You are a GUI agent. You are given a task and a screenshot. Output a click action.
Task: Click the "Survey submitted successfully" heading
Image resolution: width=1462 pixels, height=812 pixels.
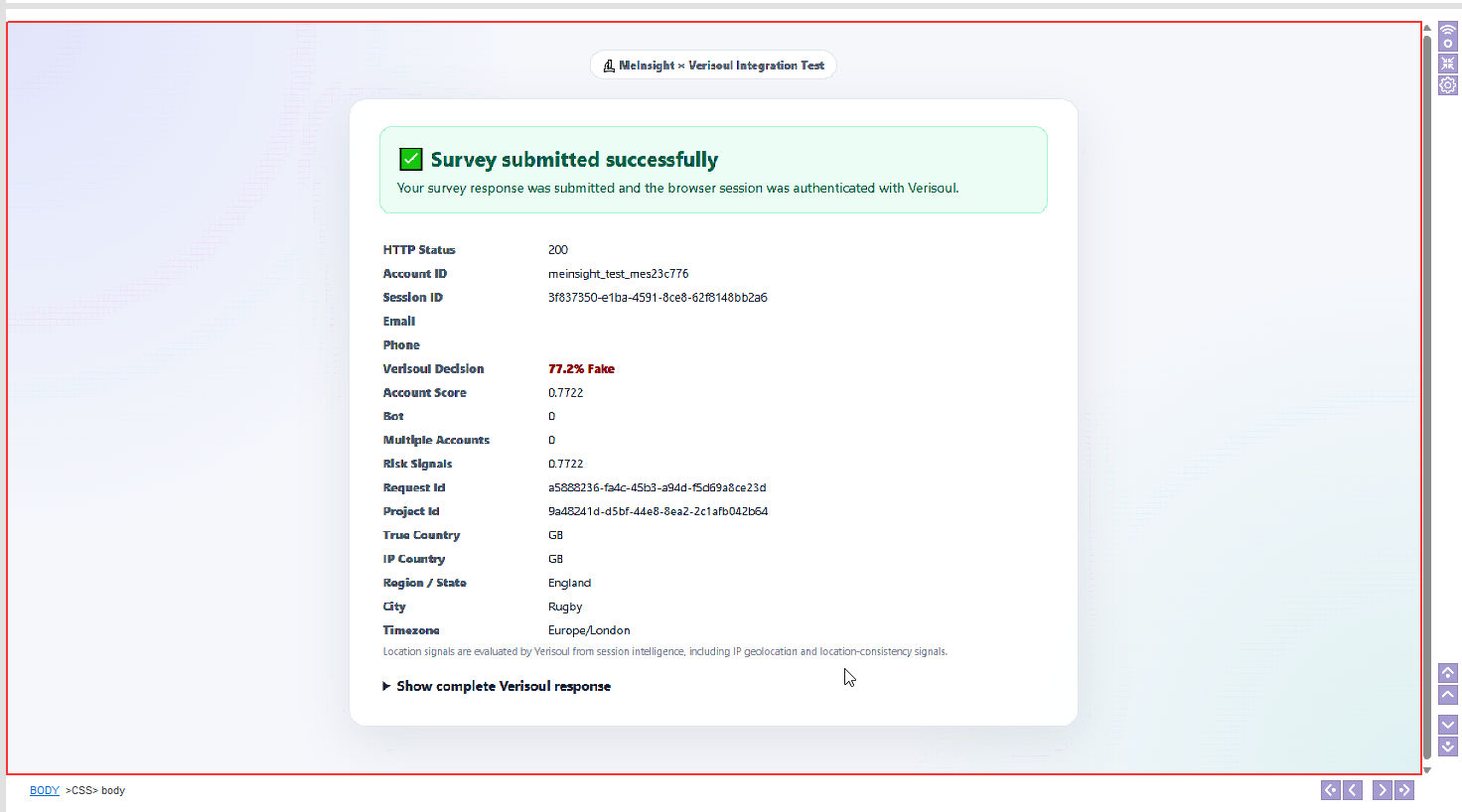point(574,160)
